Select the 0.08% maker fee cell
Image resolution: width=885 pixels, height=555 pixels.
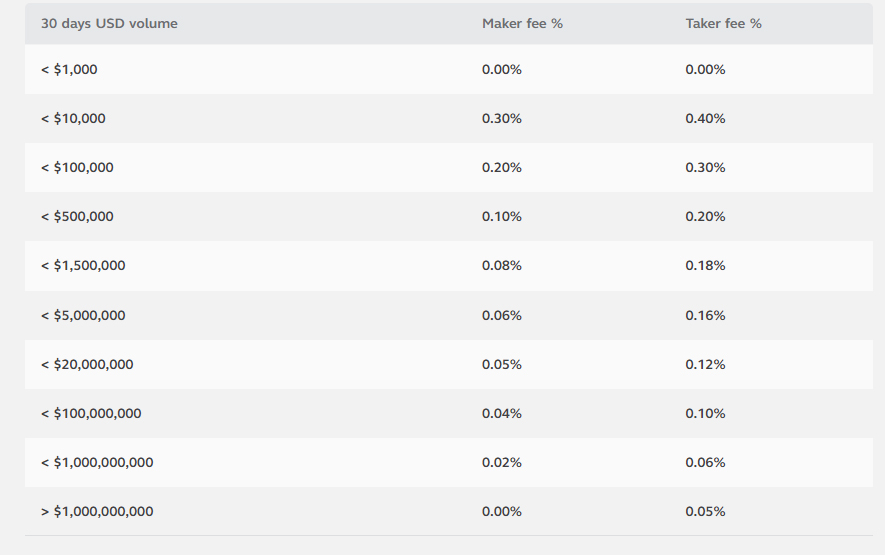click(502, 266)
